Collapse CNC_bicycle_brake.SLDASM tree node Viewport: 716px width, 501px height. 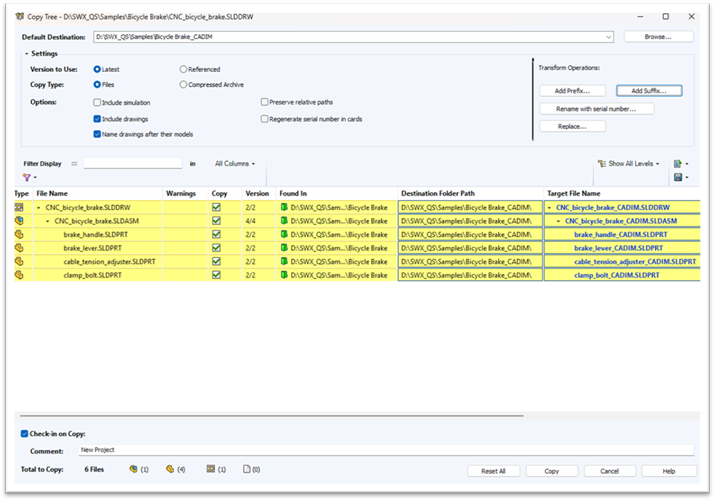click(x=48, y=221)
